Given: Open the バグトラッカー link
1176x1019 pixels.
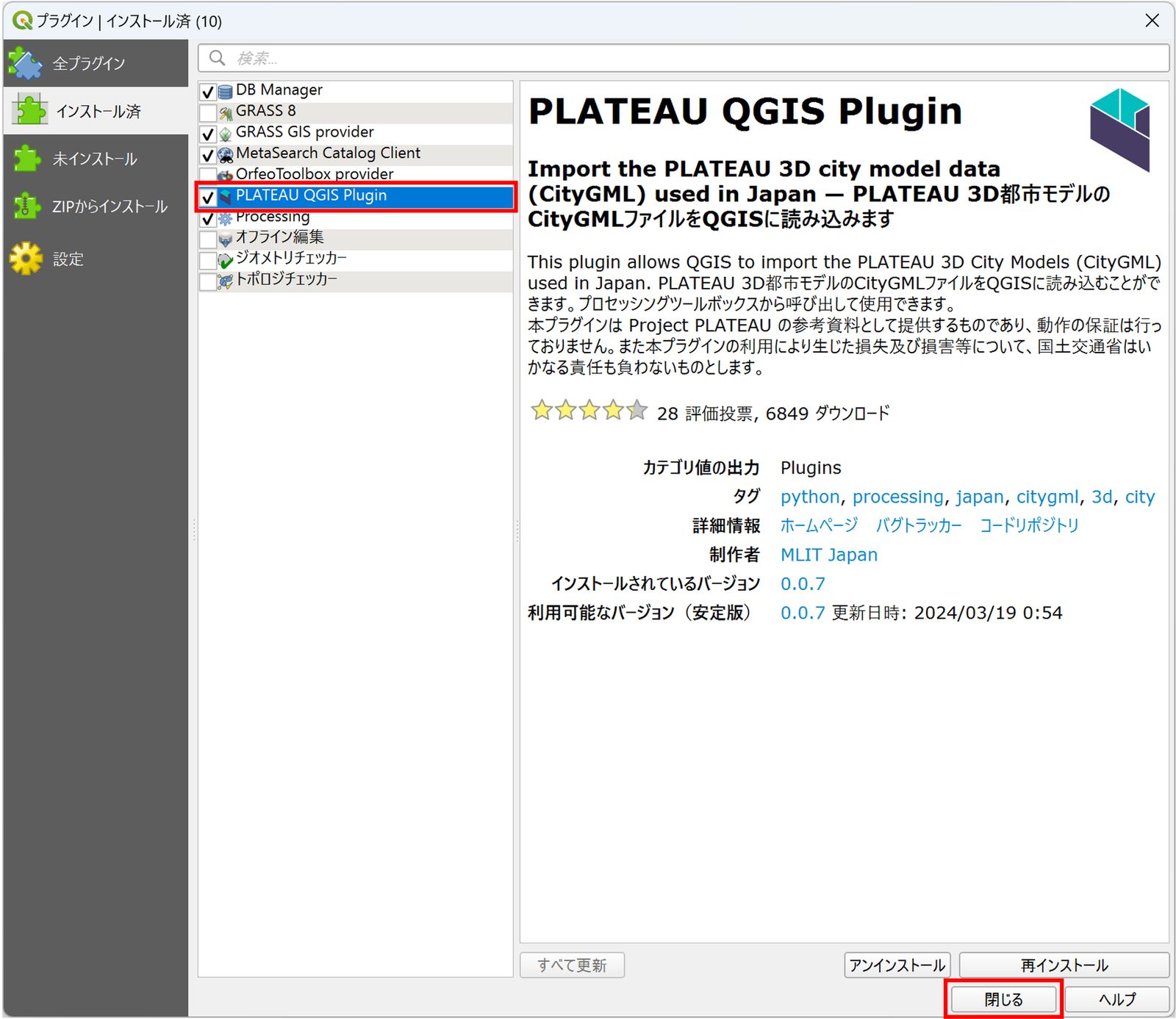Looking at the screenshot, I should tap(918, 525).
